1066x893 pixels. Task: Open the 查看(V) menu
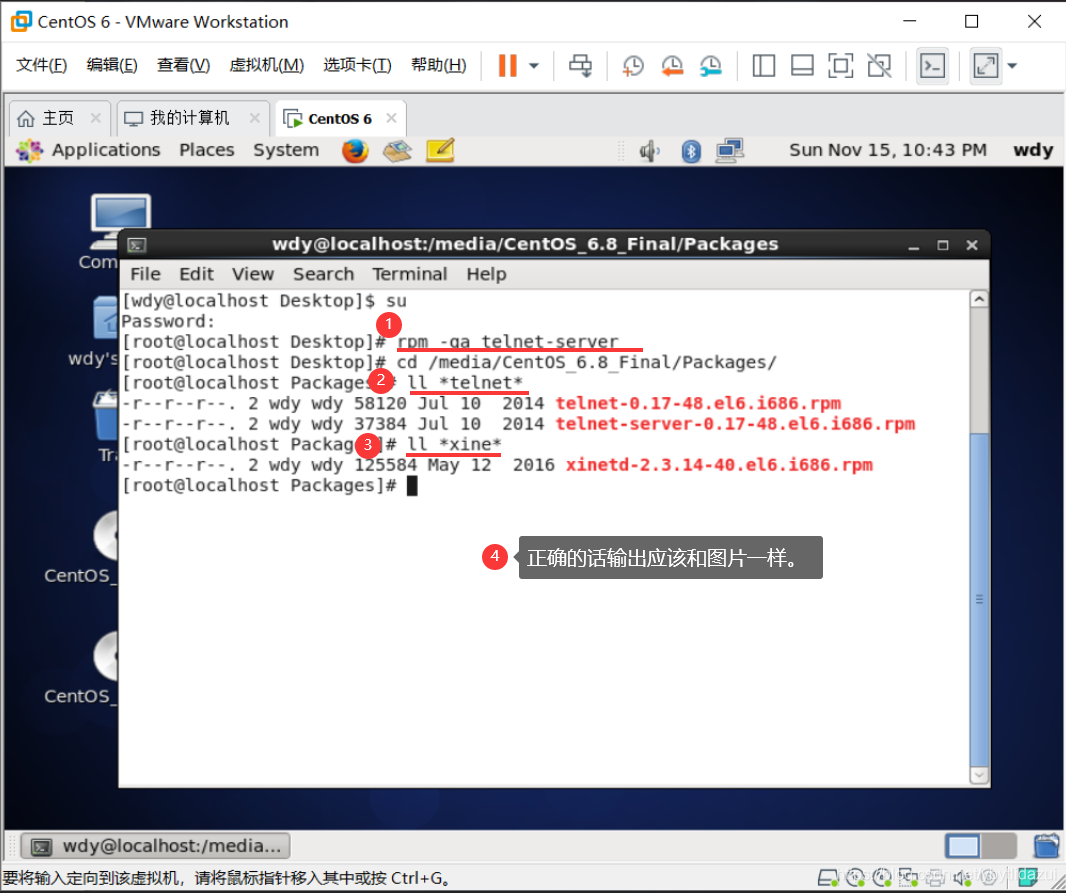pyautogui.click(x=184, y=65)
